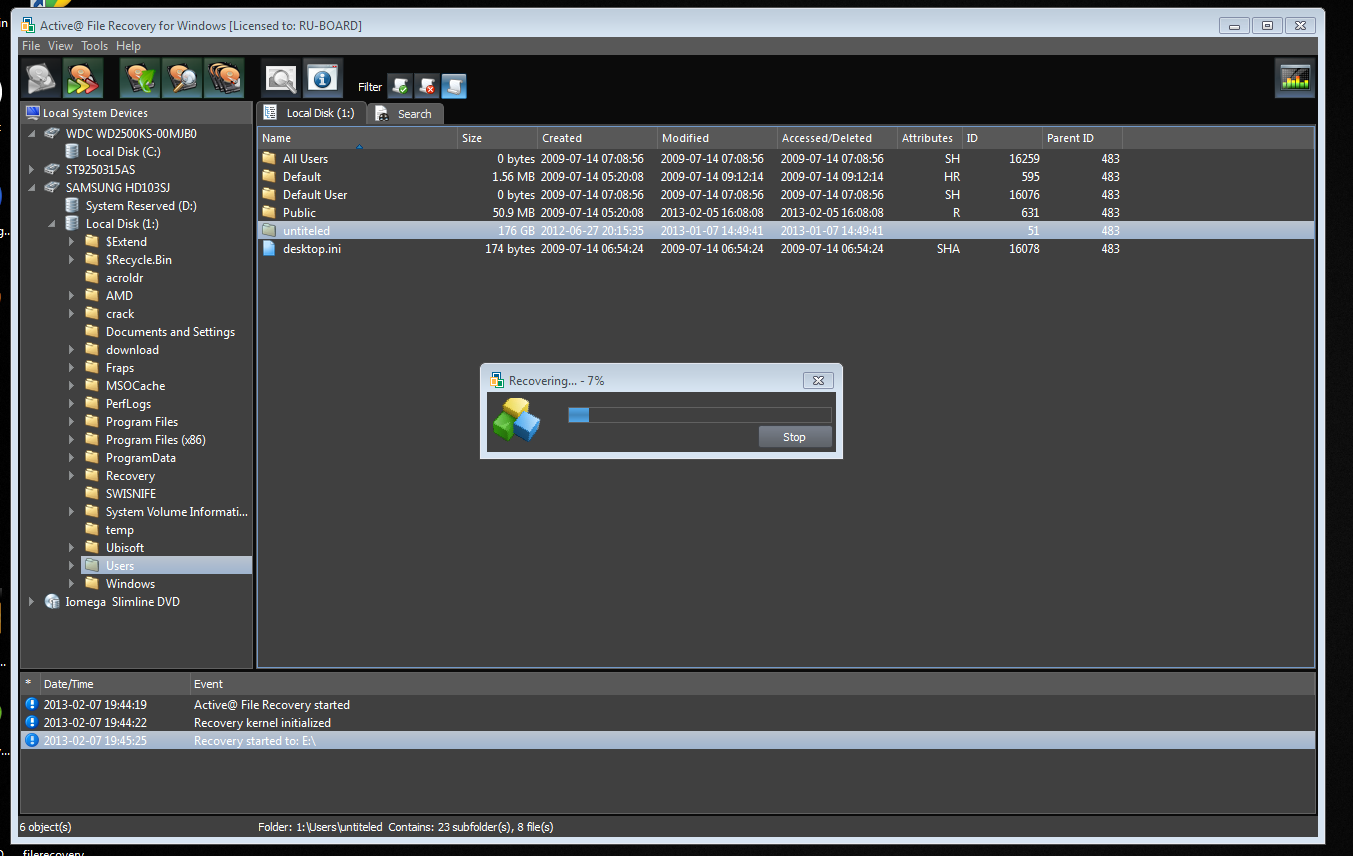Toggle the show all files filter button

[454, 86]
